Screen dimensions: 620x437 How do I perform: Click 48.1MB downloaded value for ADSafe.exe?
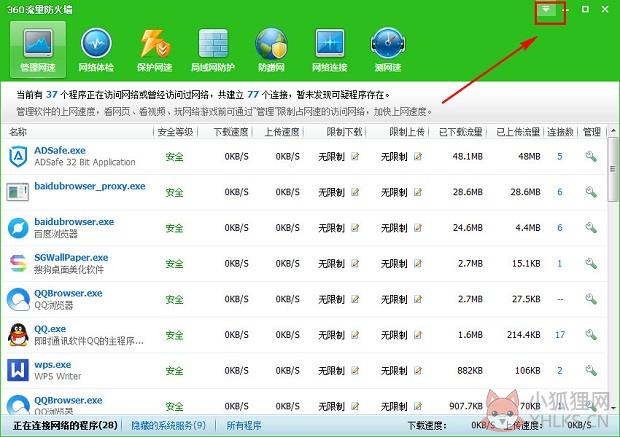(467, 157)
